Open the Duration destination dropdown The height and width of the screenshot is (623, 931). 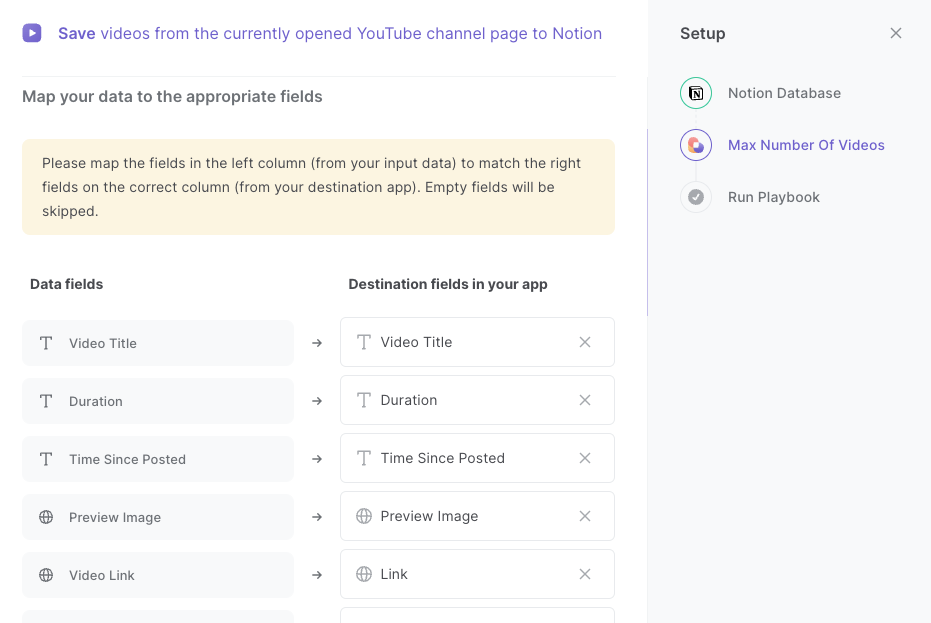point(477,400)
